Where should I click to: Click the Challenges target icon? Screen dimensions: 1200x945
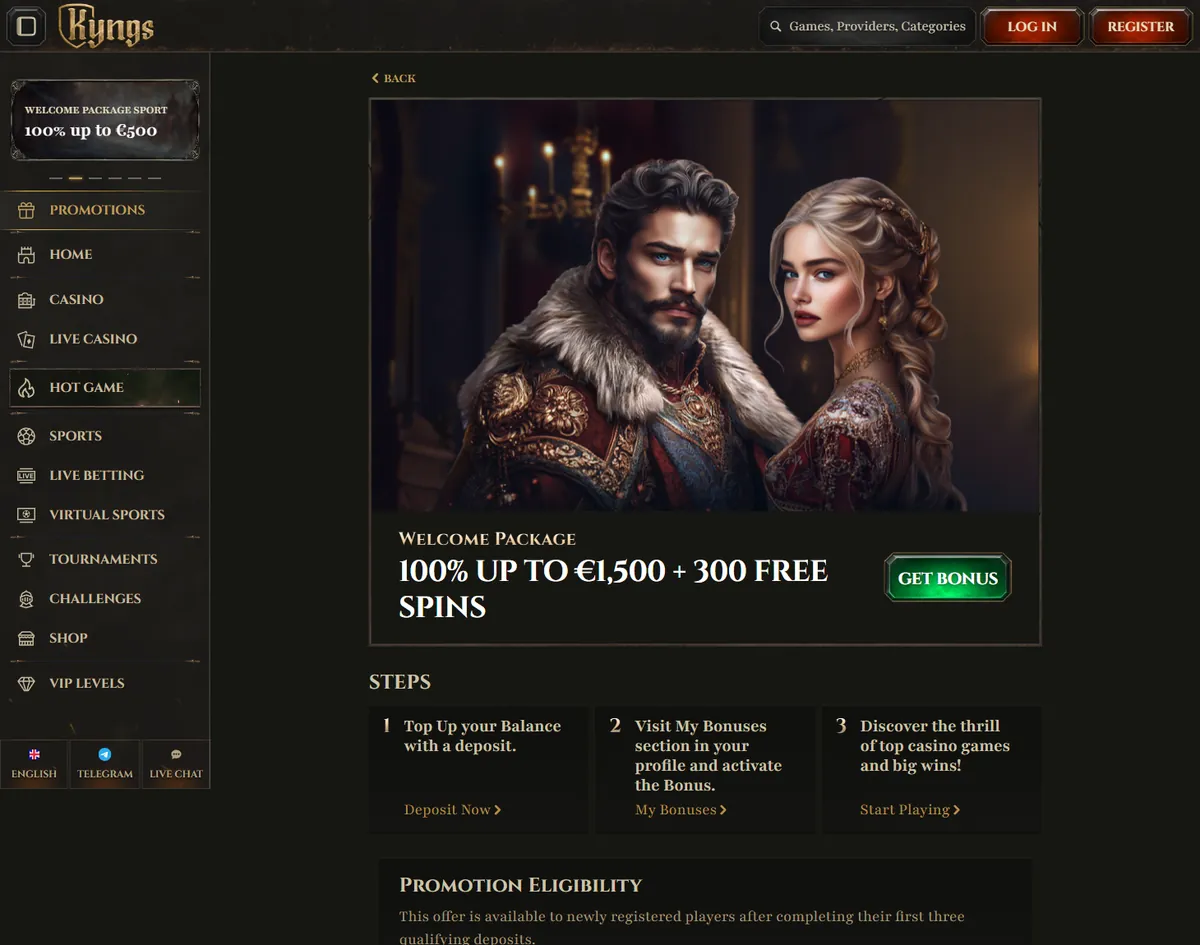coord(27,599)
